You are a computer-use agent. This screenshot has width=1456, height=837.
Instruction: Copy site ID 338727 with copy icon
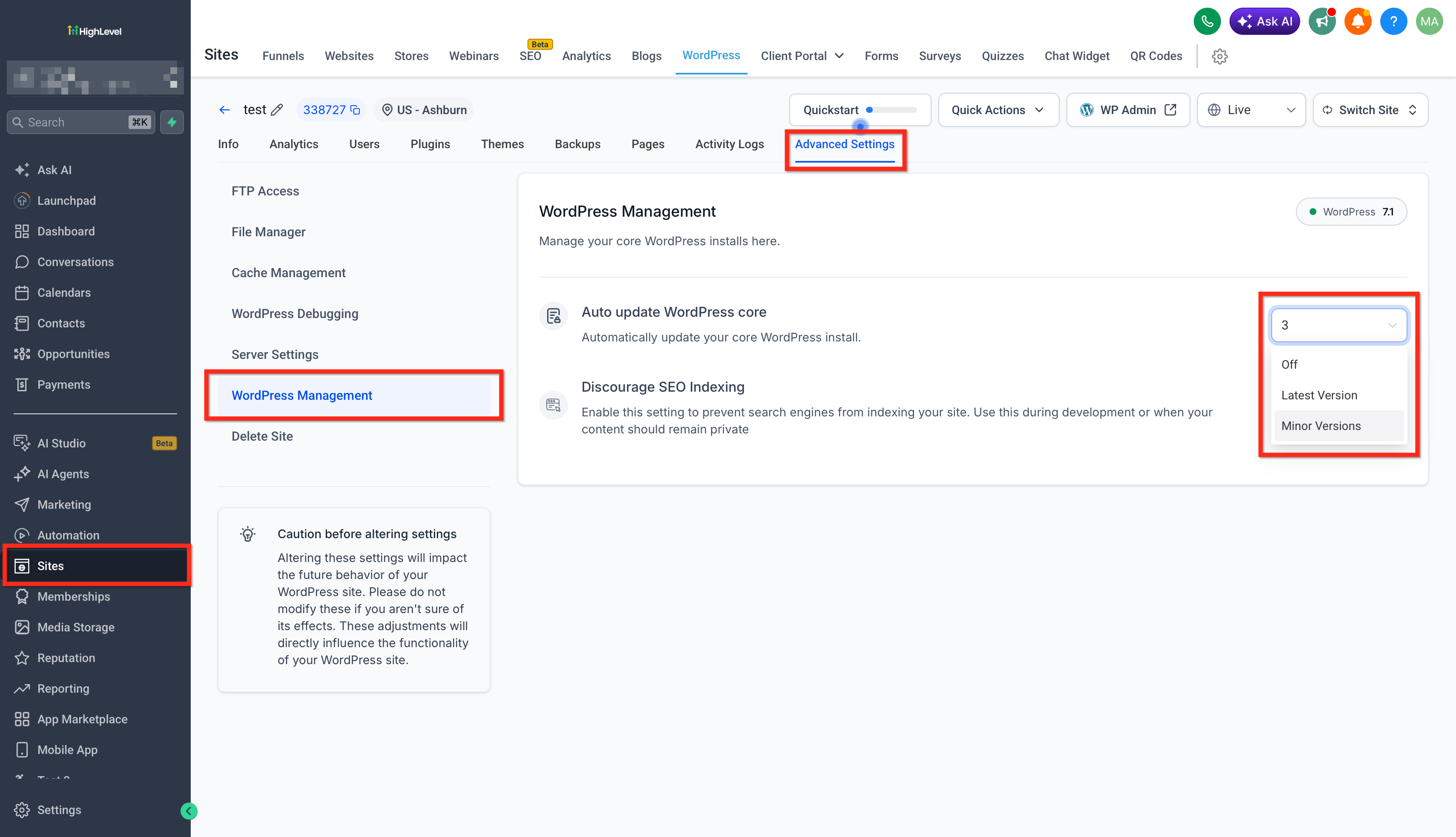tap(355, 110)
